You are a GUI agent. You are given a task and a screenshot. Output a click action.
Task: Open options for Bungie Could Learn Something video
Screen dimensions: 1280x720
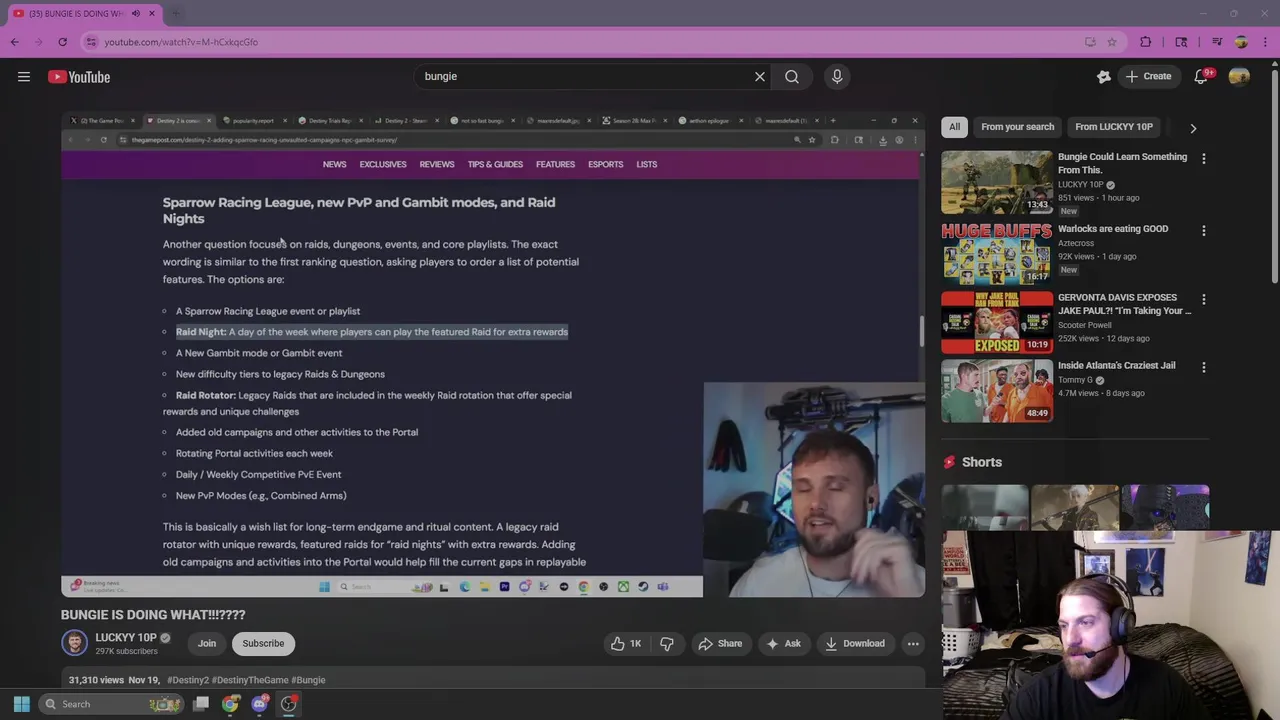pyautogui.click(x=1203, y=159)
